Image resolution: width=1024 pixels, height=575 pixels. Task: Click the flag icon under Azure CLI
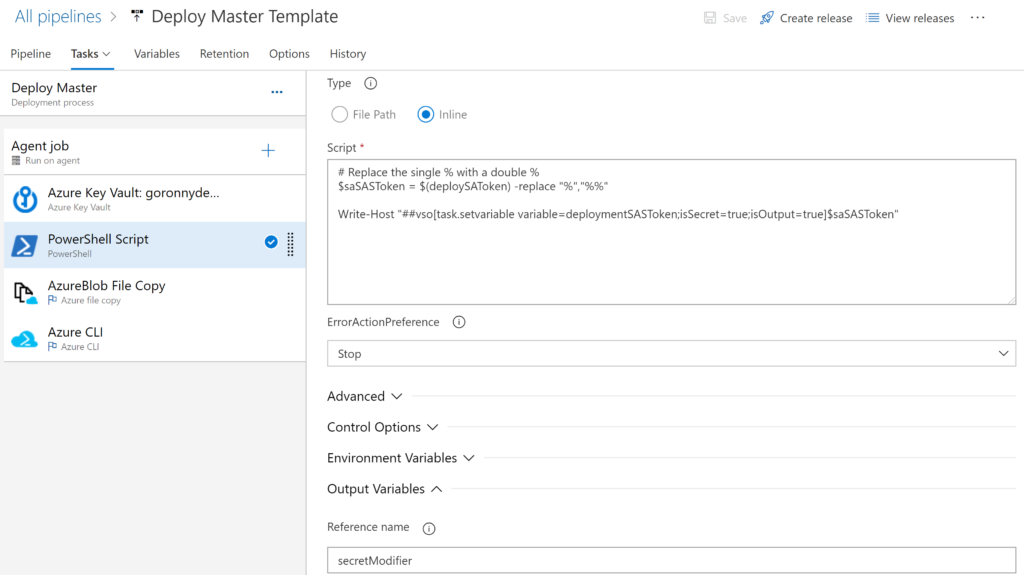tap(52, 346)
